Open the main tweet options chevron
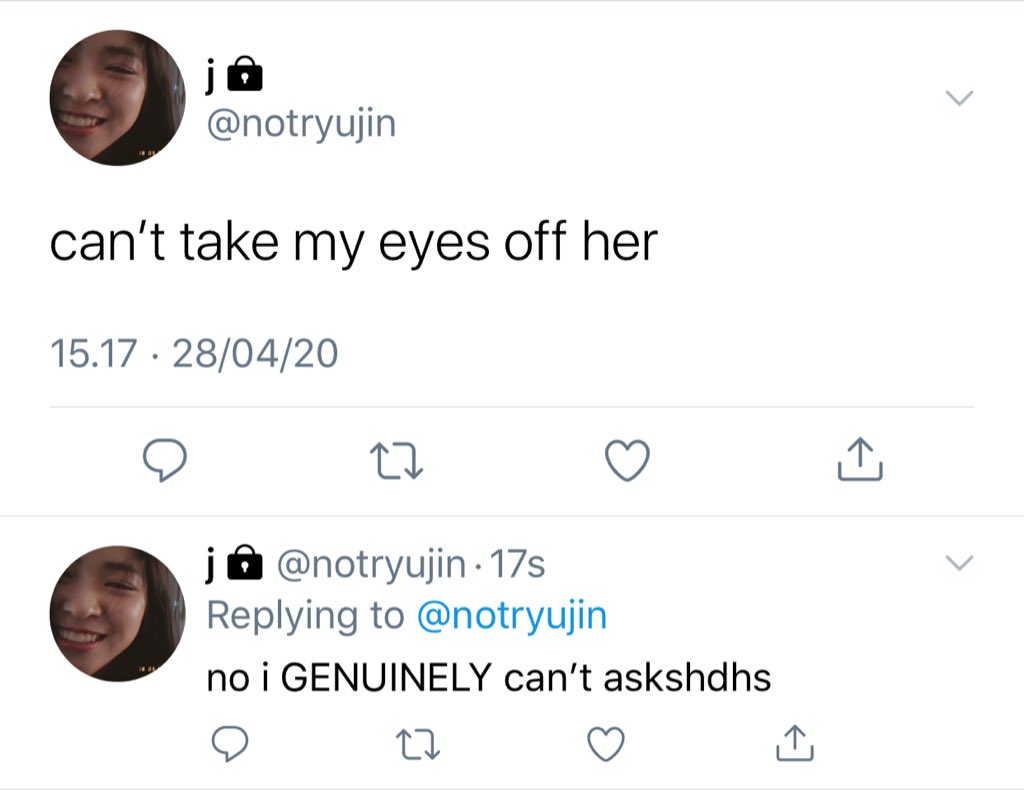This screenshot has height=790, width=1024. click(x=959, y=98)
